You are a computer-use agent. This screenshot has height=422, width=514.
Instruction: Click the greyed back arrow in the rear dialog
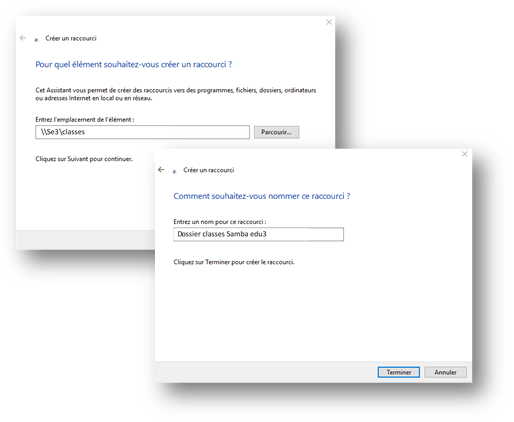pyautogui.click(x=23, y=38)
